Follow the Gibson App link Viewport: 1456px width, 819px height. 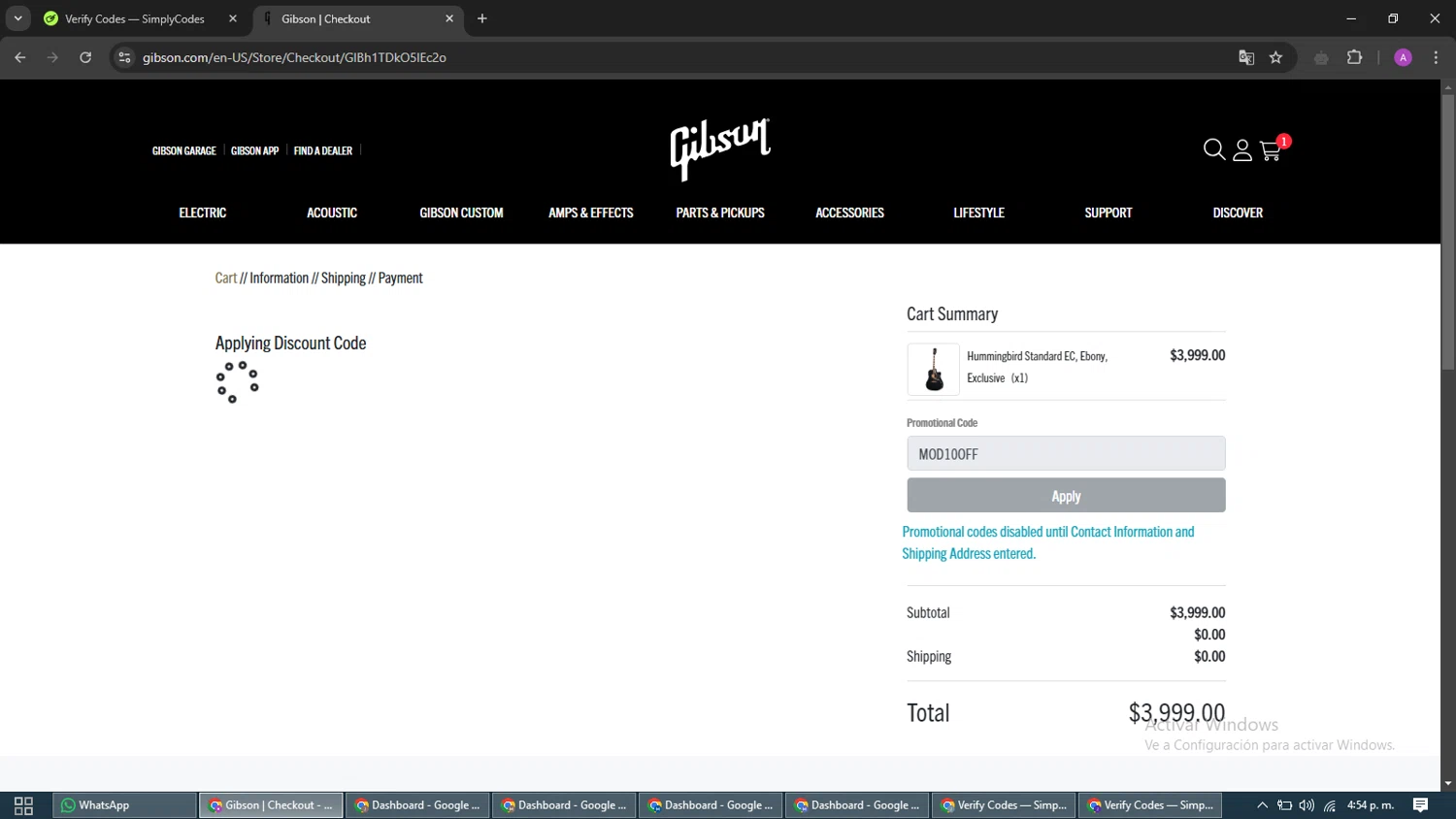click(x=254, y=150)
